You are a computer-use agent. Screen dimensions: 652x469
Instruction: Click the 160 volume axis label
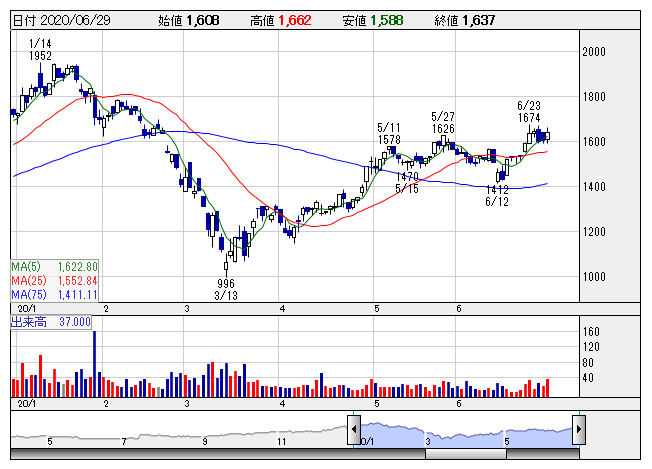pyautogui.click(x=591, y=332)
